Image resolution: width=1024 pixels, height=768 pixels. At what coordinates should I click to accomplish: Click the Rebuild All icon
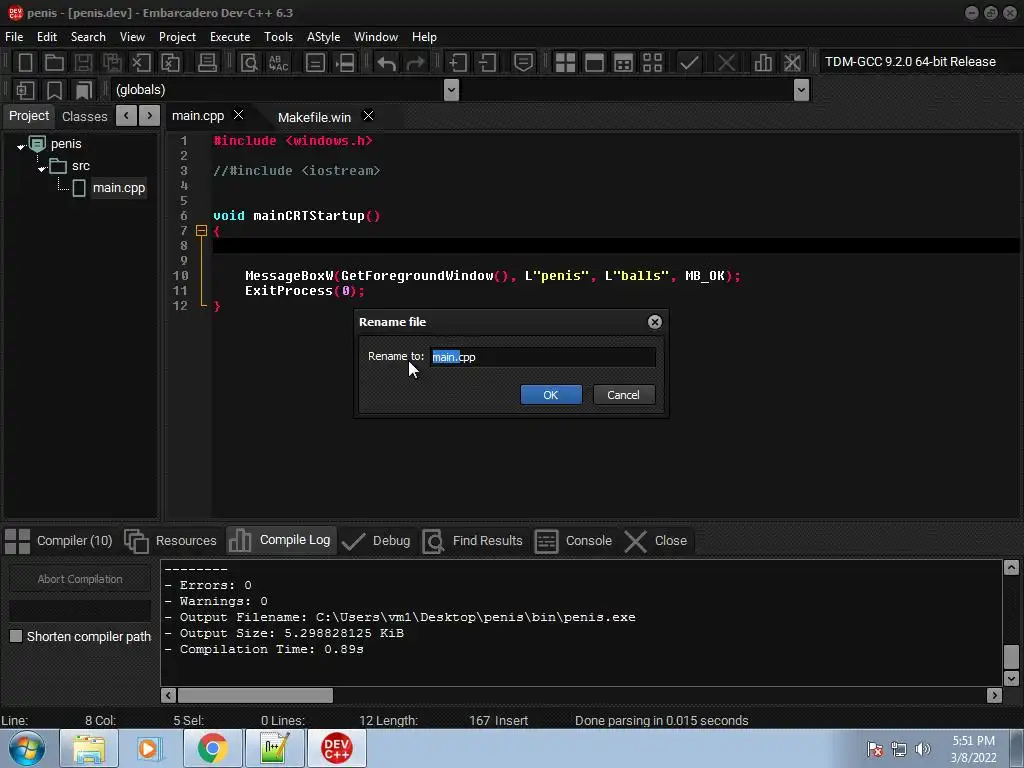pos(652,62)
